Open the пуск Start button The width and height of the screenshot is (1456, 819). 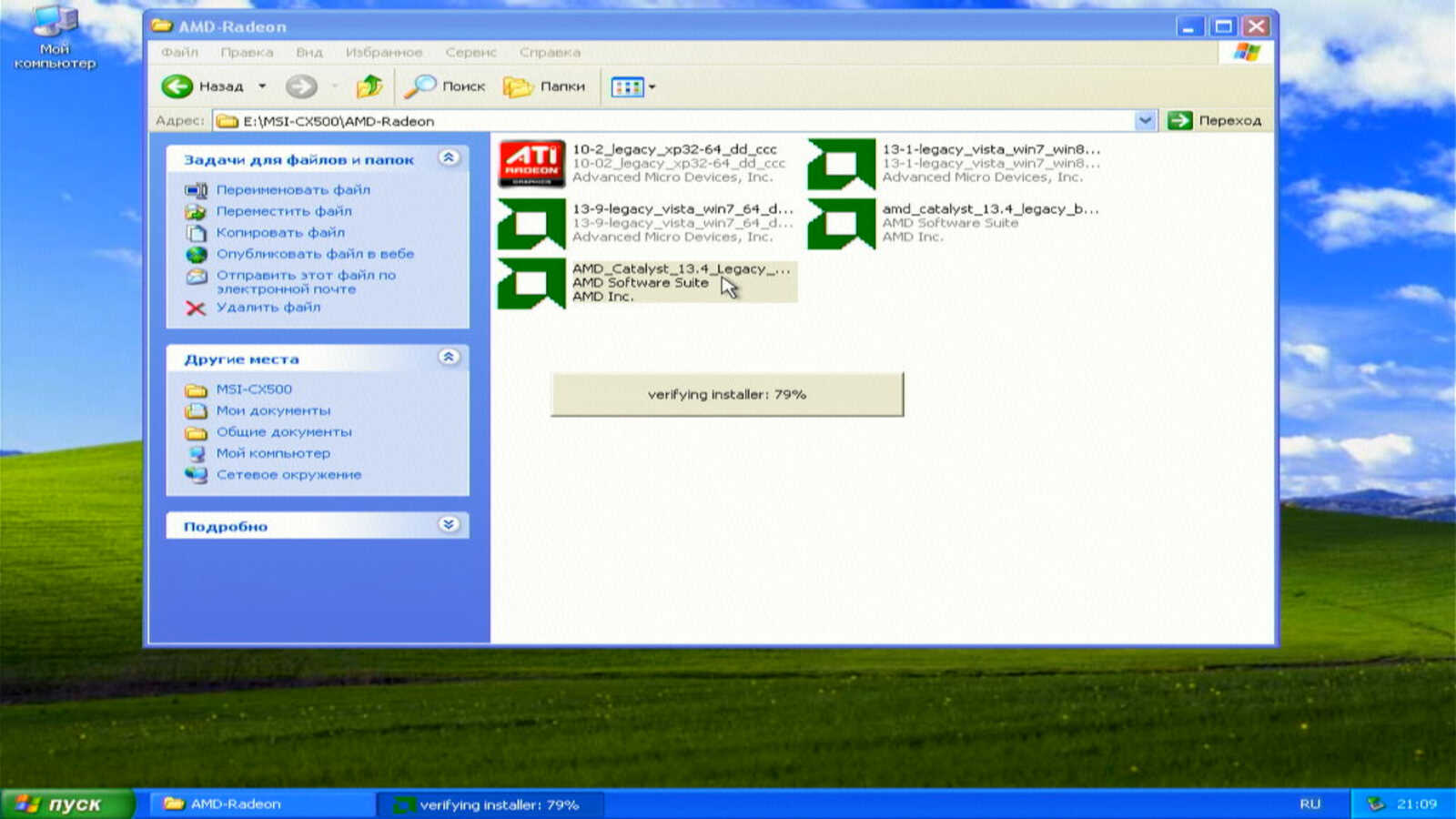click(67, 804)
